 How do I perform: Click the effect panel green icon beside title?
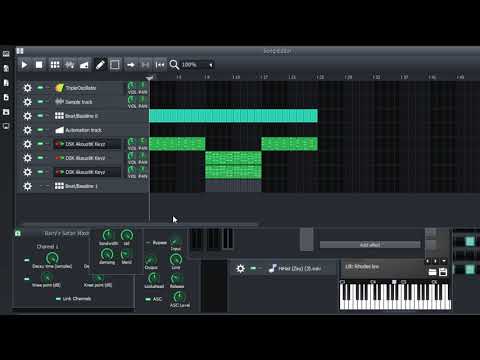[18, 234]
